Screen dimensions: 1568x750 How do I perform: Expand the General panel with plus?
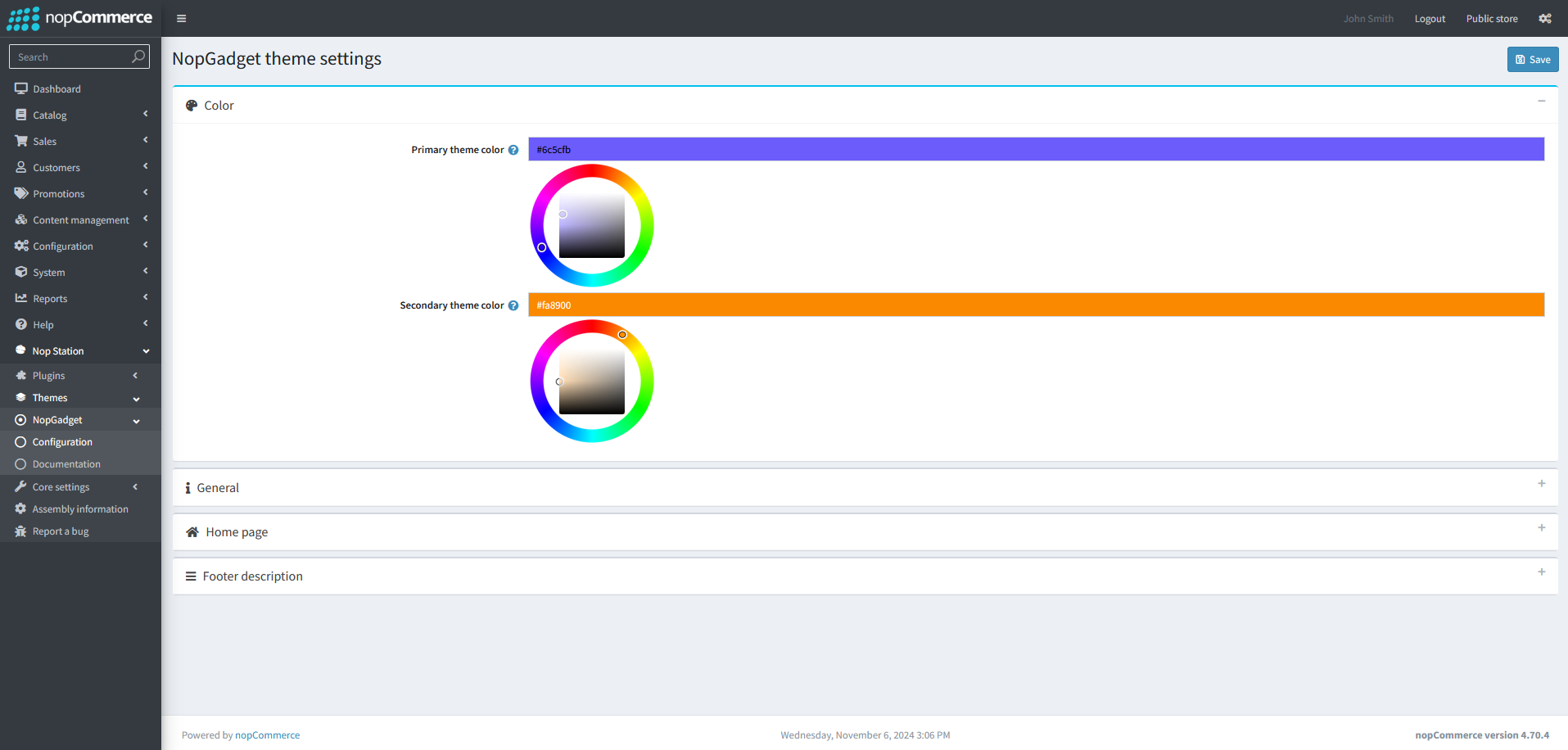[x=1542, y=484]
